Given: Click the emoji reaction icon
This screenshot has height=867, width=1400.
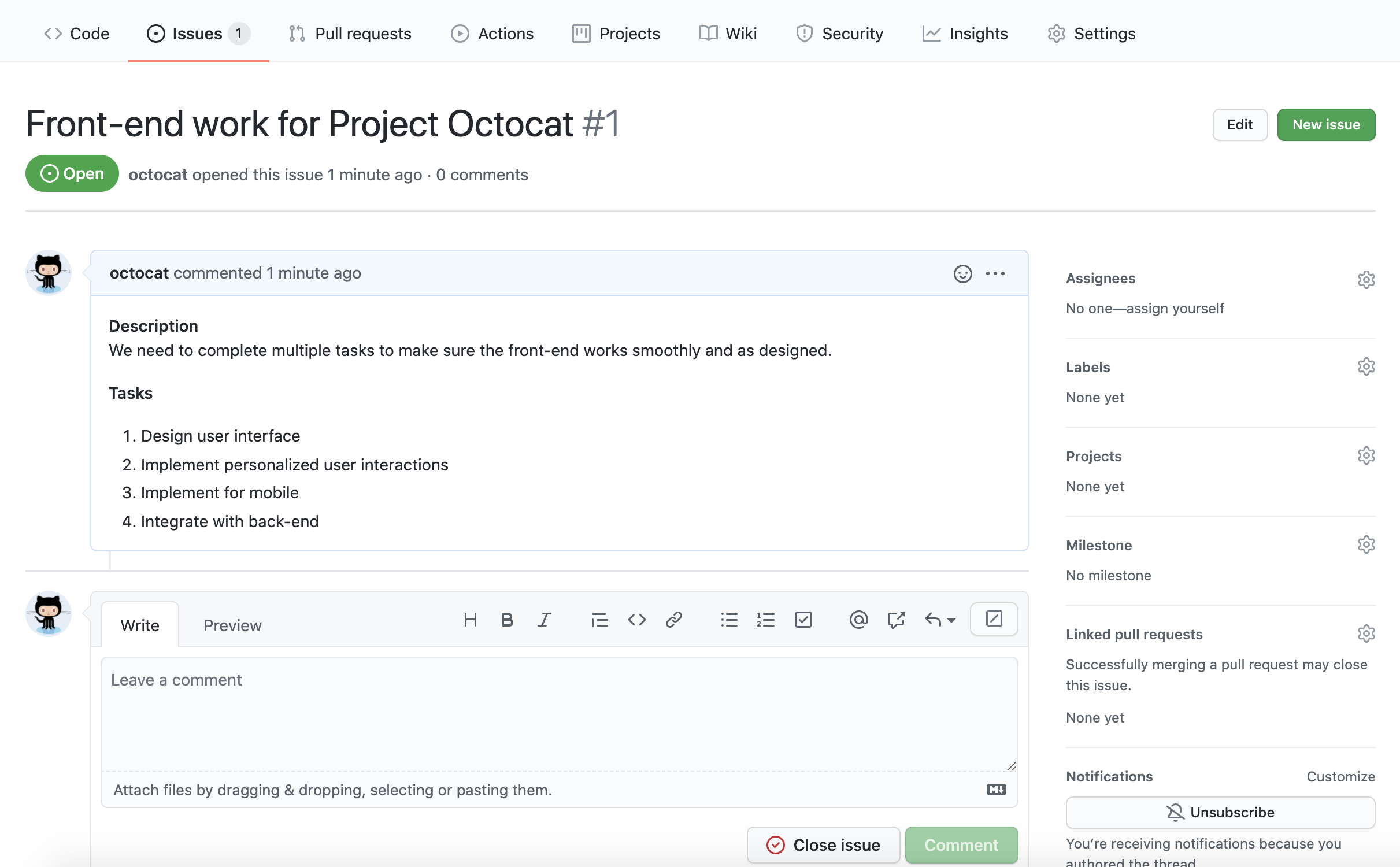Looking at the screenshot, I should point(962,272).
